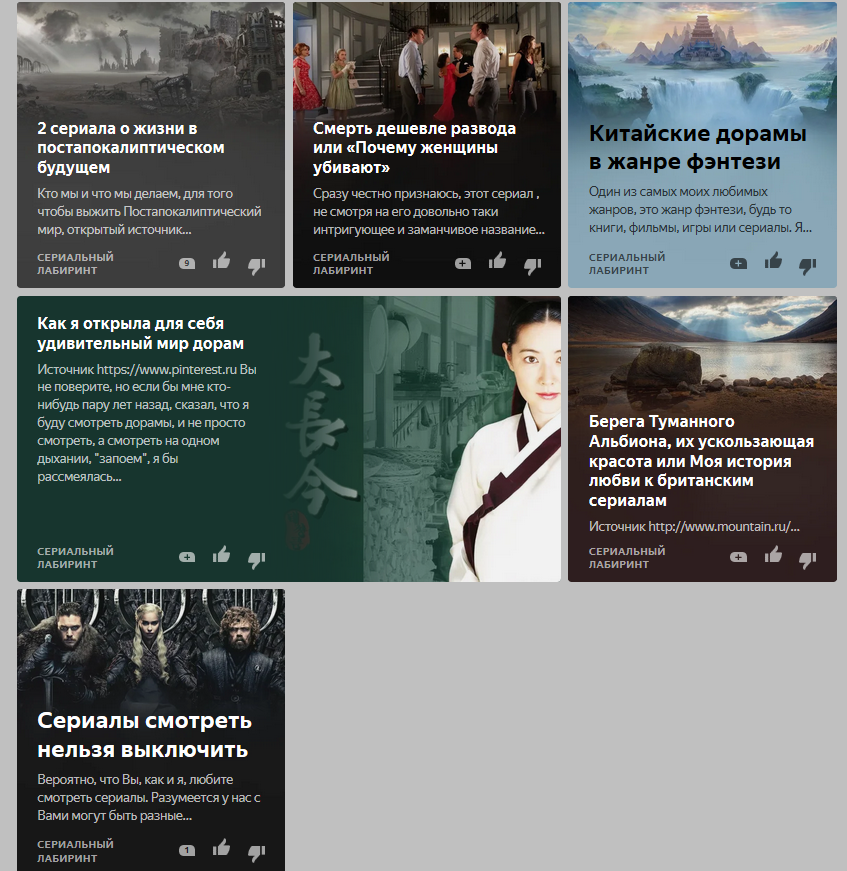The height and width of the screenshot is (871, 847).
Task: Open article Смерть дешевле развода
Action: click(414, 148)
